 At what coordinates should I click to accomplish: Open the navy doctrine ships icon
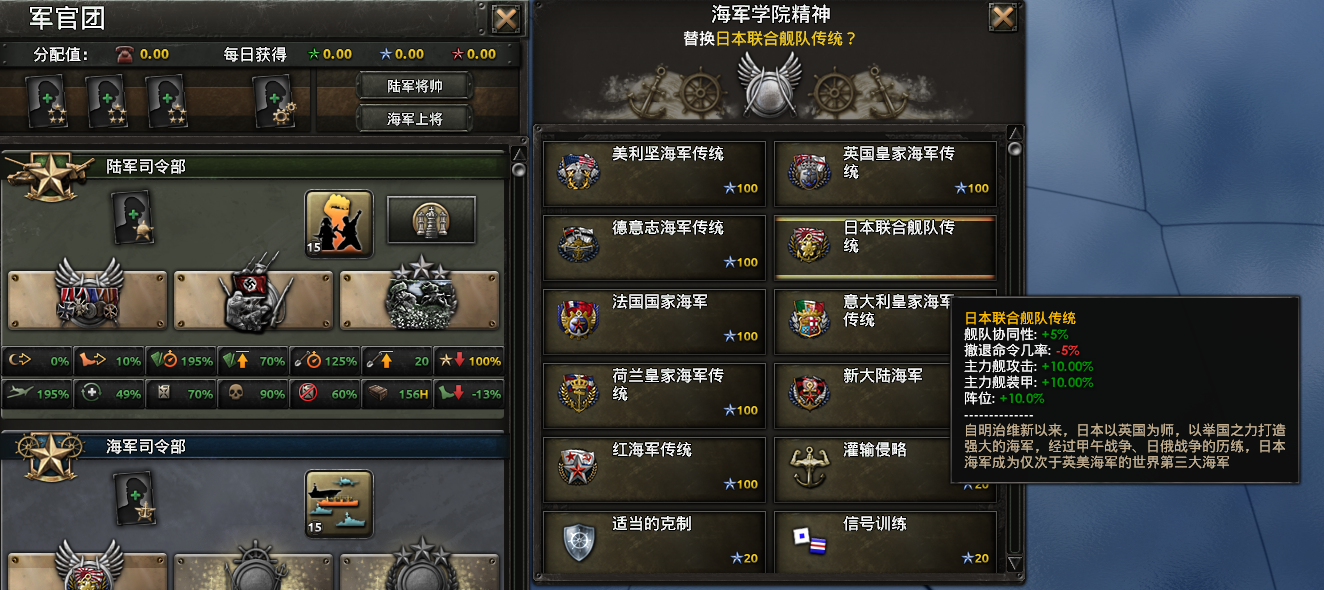tap(339, 504)
